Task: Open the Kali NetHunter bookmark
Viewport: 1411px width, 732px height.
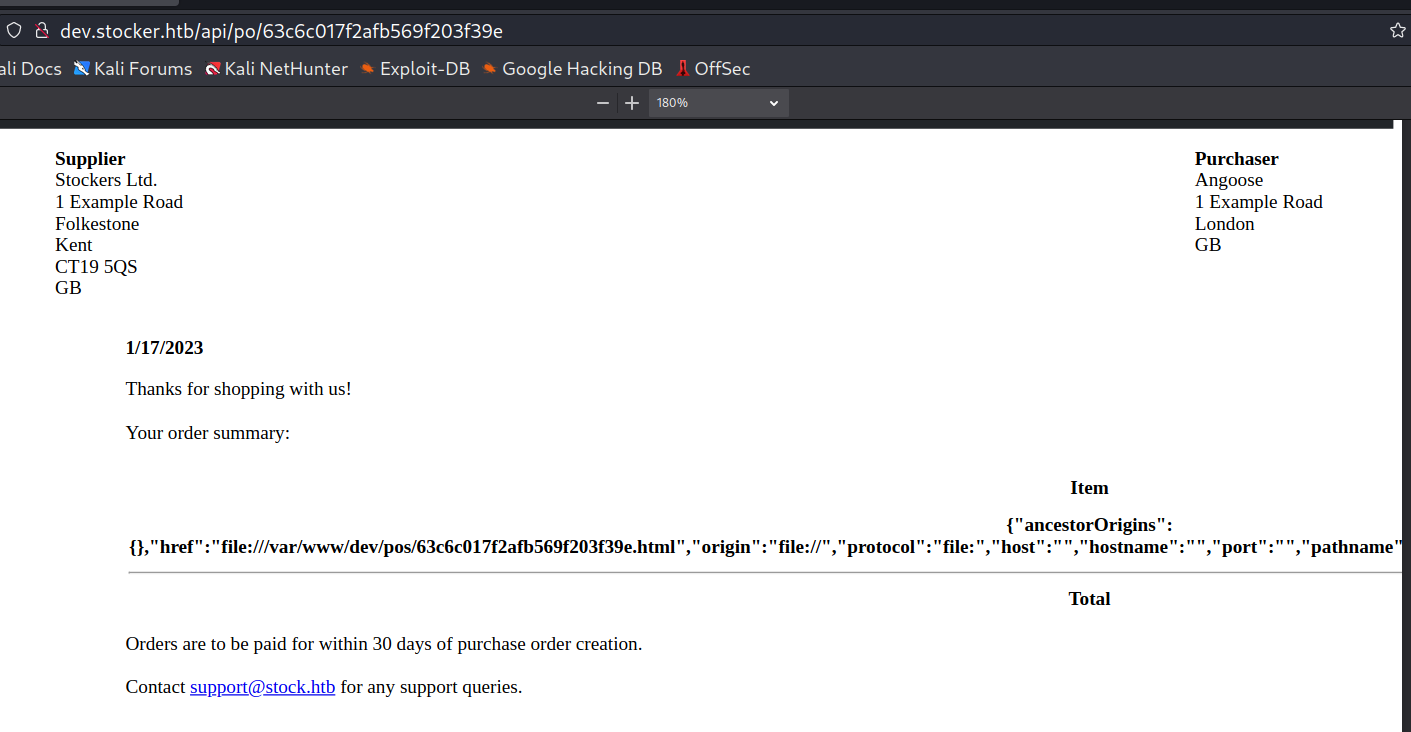Action: pos(276,69)
